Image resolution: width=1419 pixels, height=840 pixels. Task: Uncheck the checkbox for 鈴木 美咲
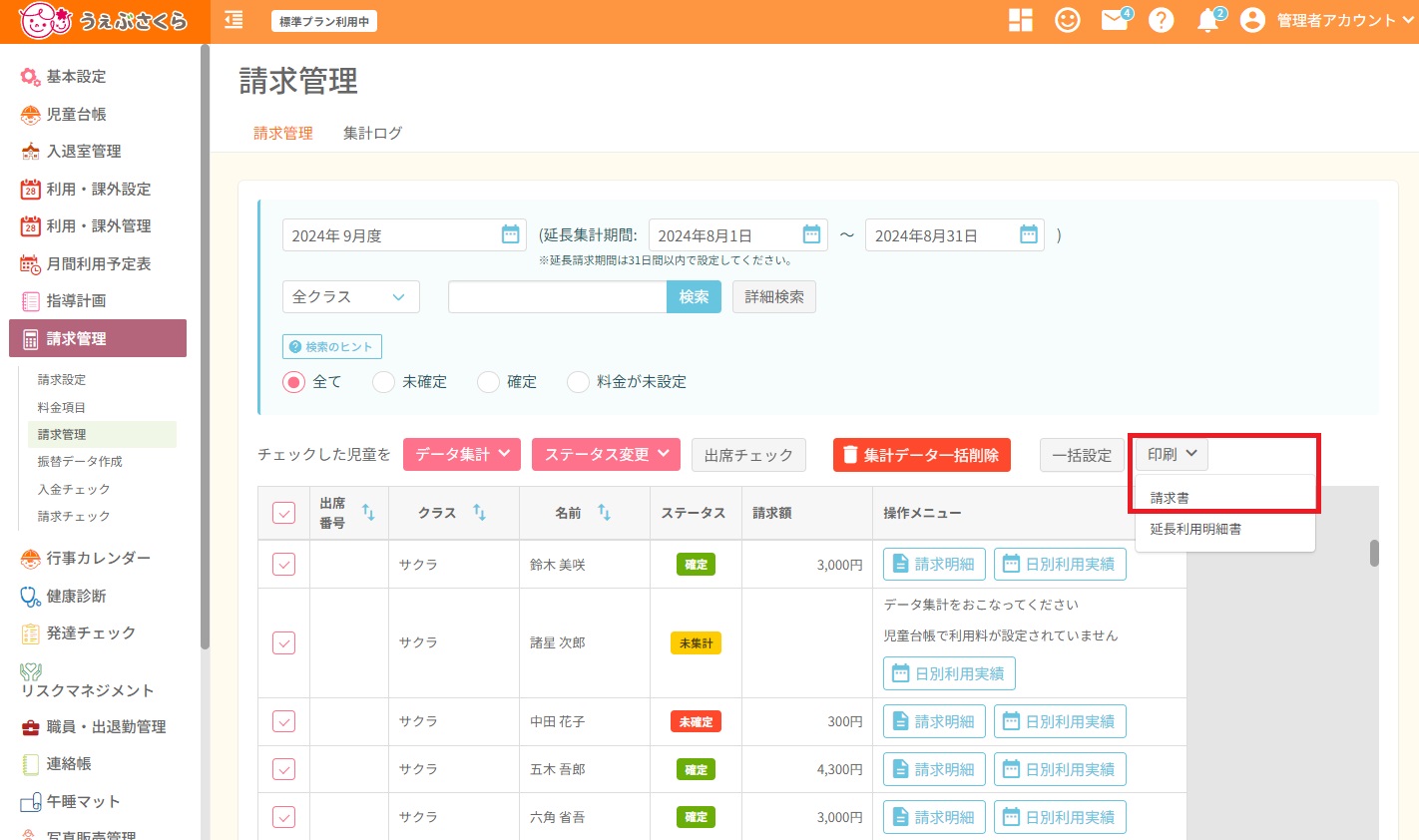tap(283, 565)
